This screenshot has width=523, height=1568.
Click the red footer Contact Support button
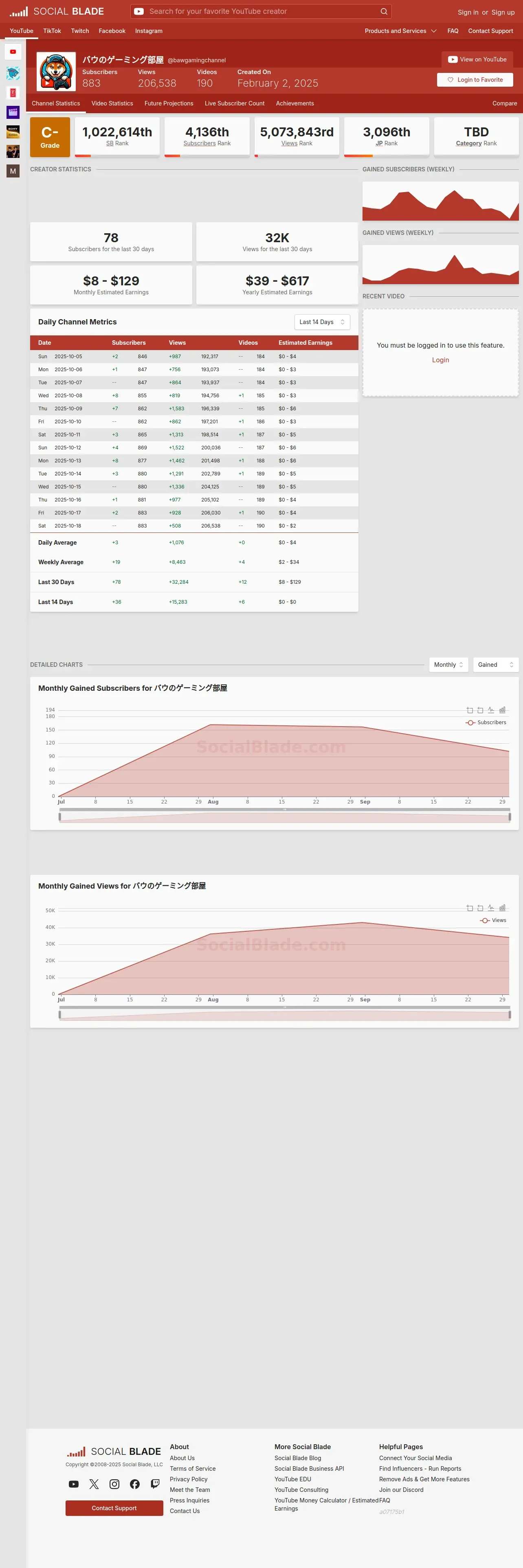[x=114, y=1508]
